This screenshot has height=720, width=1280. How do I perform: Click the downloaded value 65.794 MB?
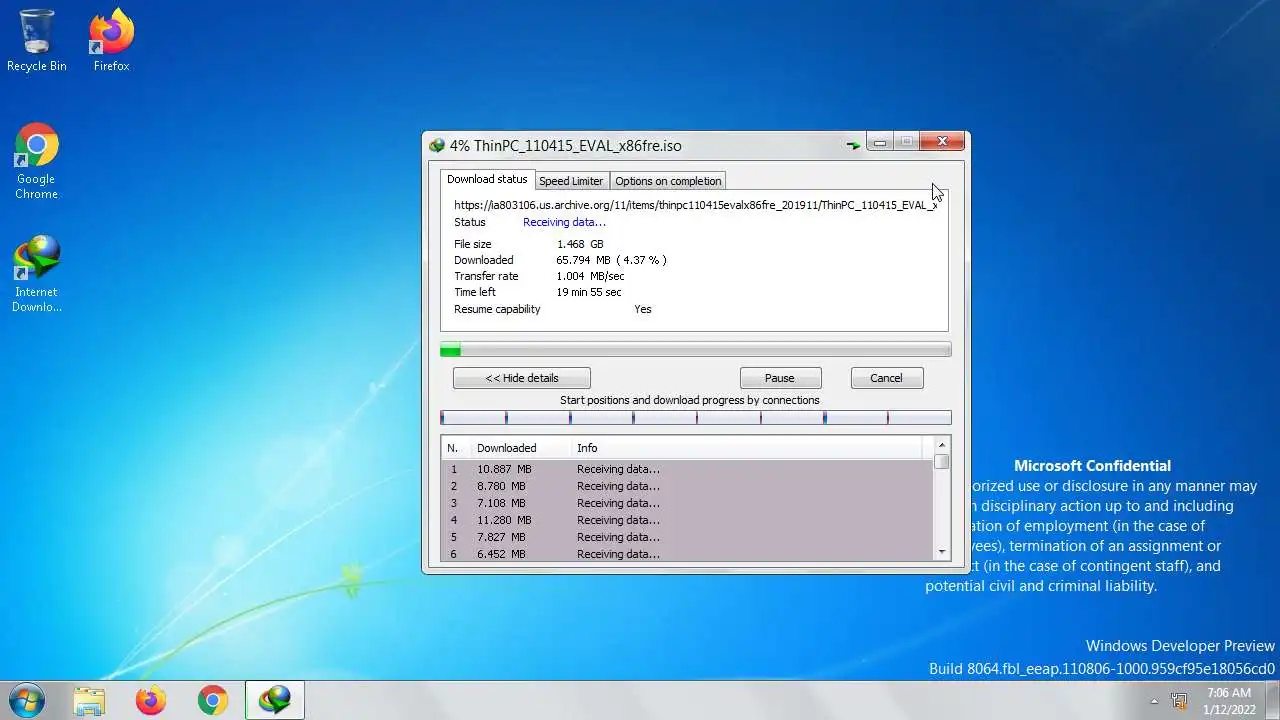611,260
